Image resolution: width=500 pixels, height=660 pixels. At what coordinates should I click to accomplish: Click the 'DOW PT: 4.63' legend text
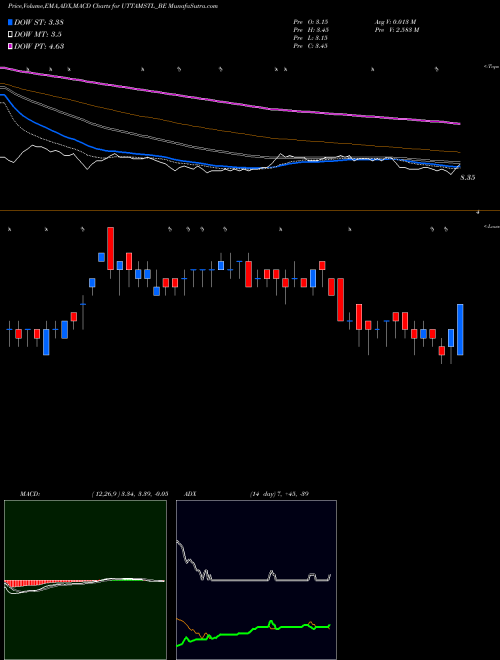click(39, 46)
